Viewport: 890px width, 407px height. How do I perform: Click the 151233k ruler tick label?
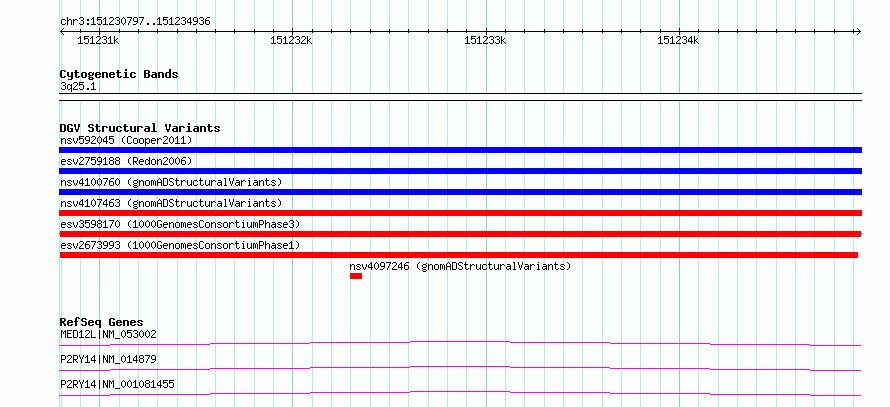click(x=485, y=40)
